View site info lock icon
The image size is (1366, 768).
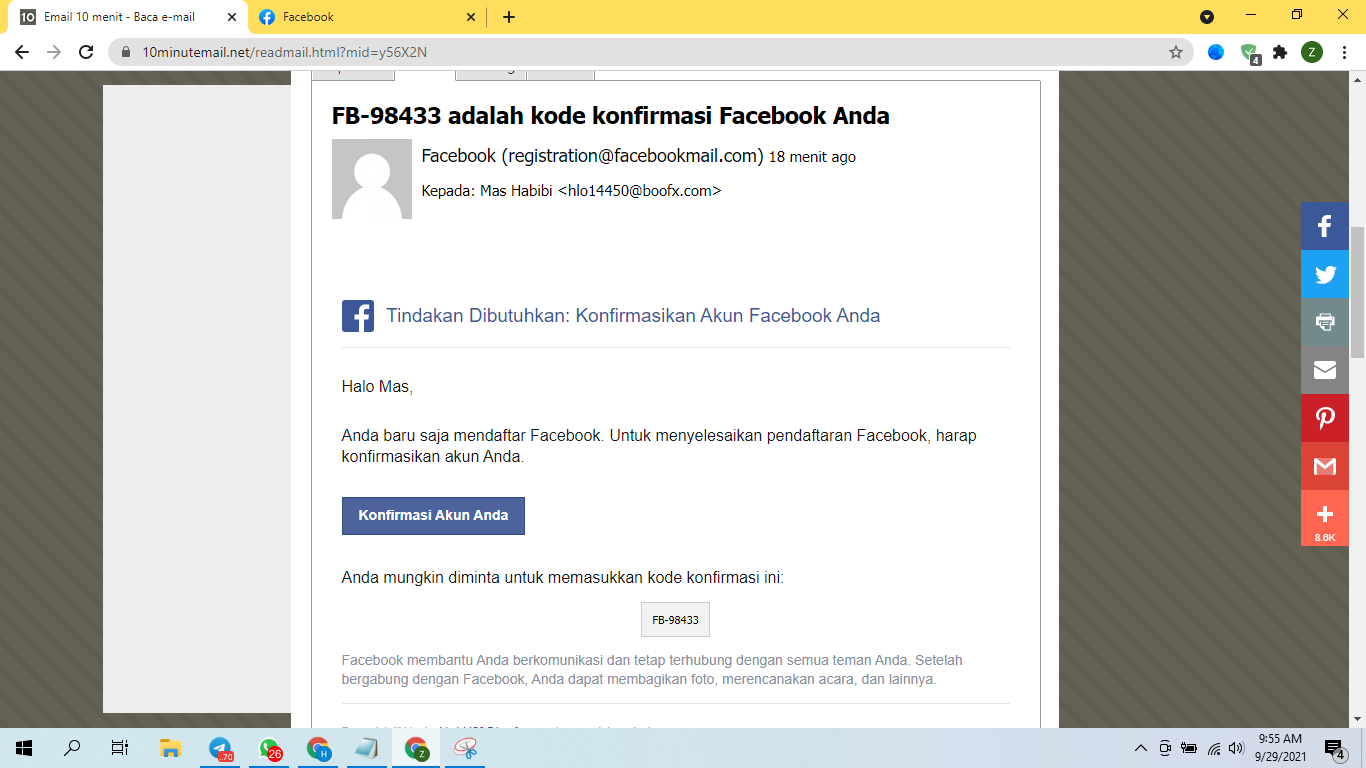click(x=126, y=52)
